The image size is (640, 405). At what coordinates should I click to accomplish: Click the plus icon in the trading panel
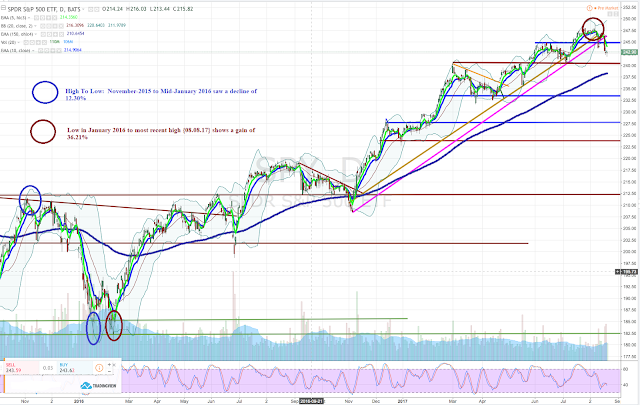[109, 365]
